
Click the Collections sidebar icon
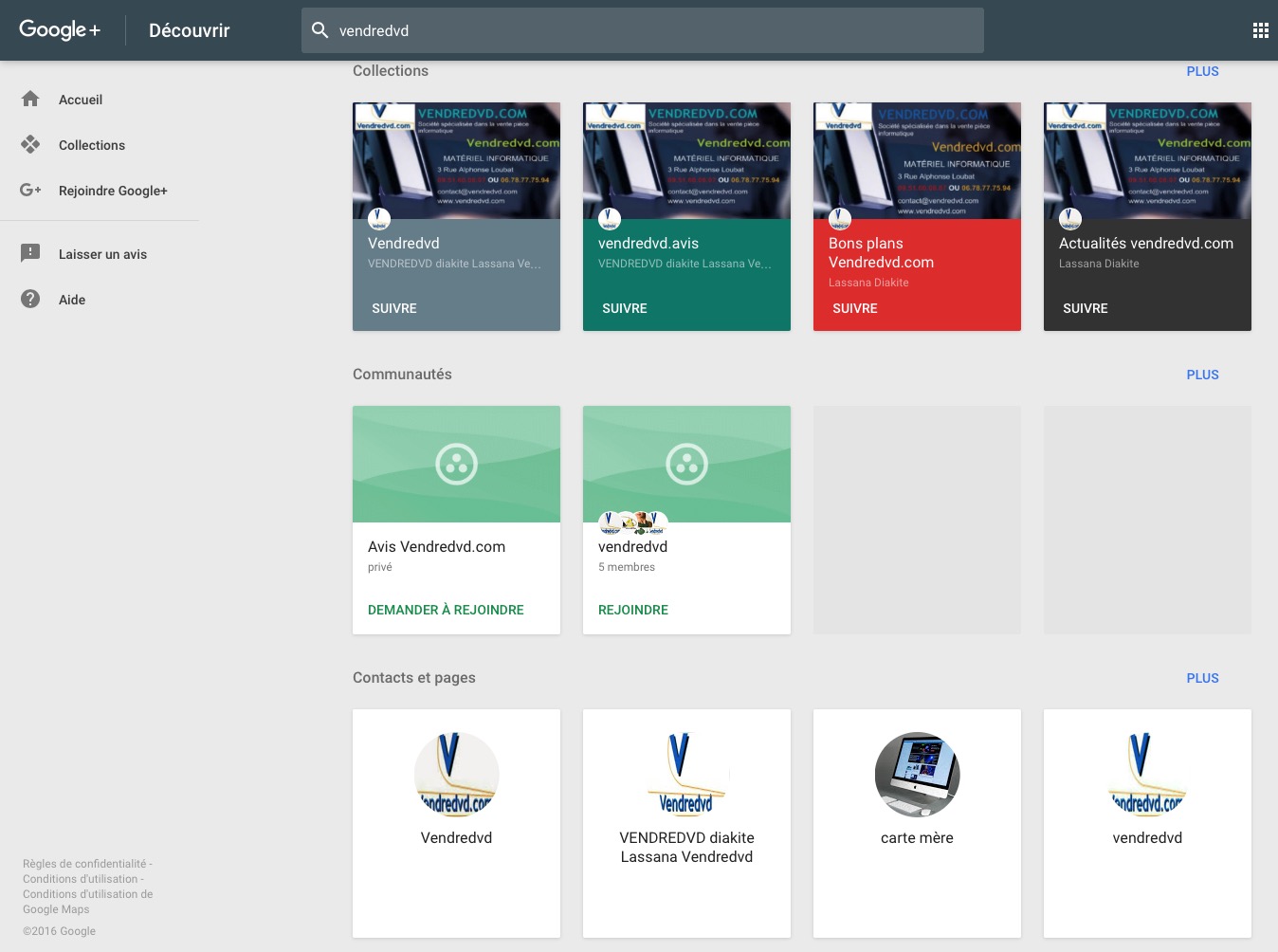tap(30, 144)
